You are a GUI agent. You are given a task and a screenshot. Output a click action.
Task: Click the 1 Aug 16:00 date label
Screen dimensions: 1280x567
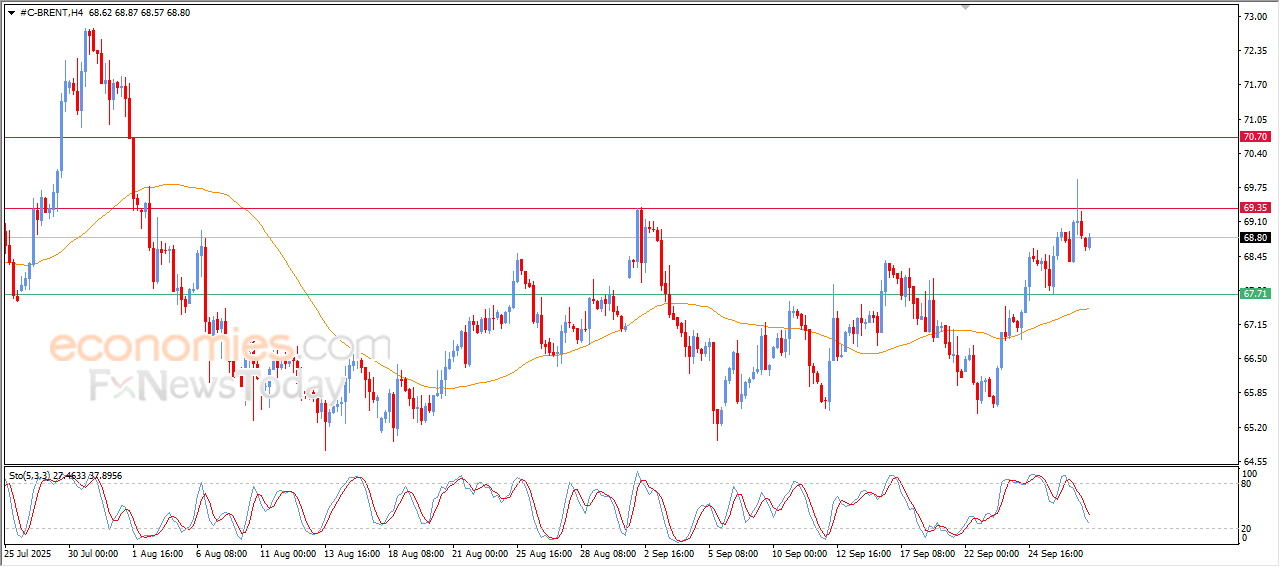pos(156,552)
